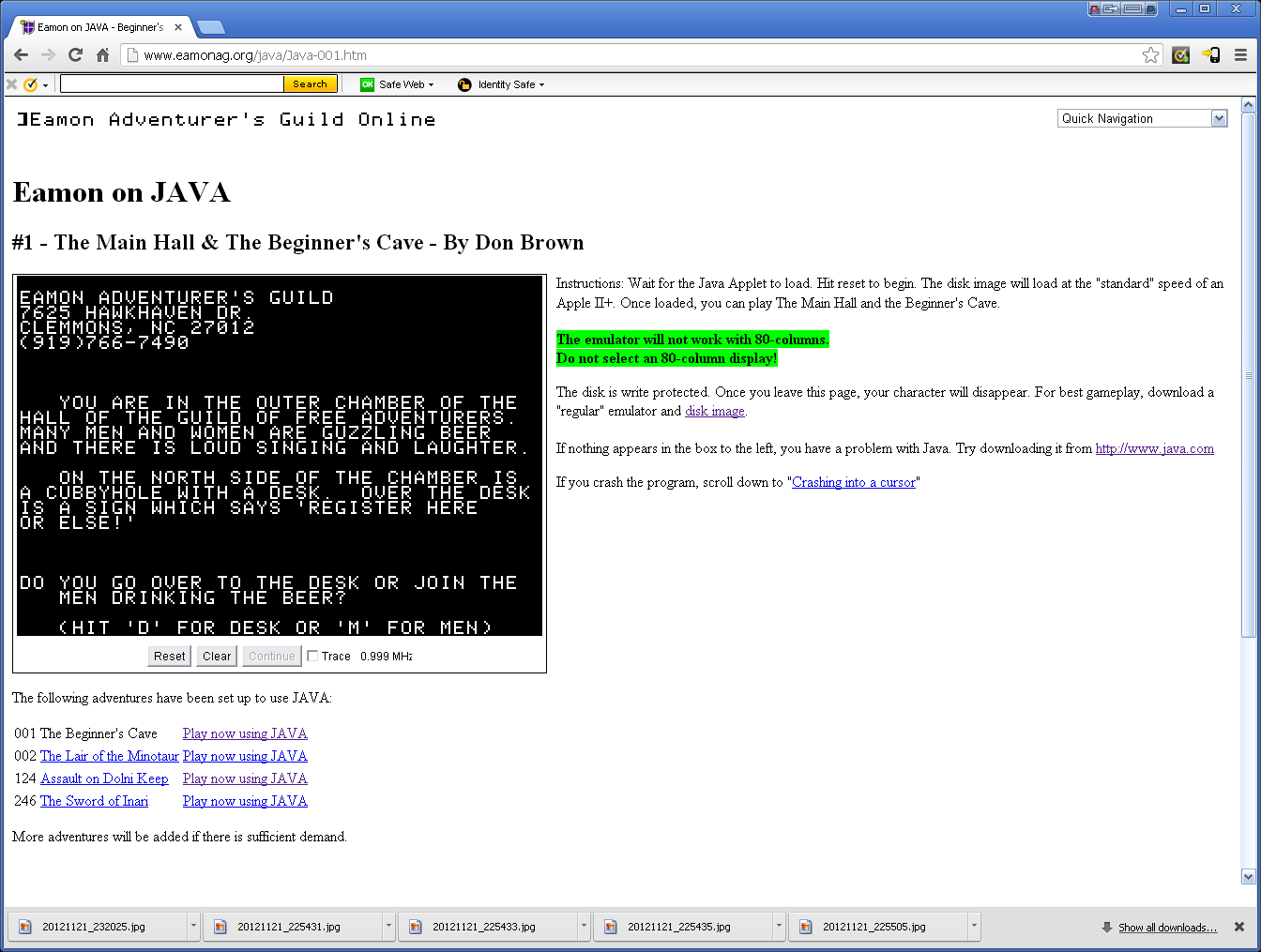1261x952 pixels.
Task: Play The Sword of Inari using JAVA
Action: (x=245, y=801)
